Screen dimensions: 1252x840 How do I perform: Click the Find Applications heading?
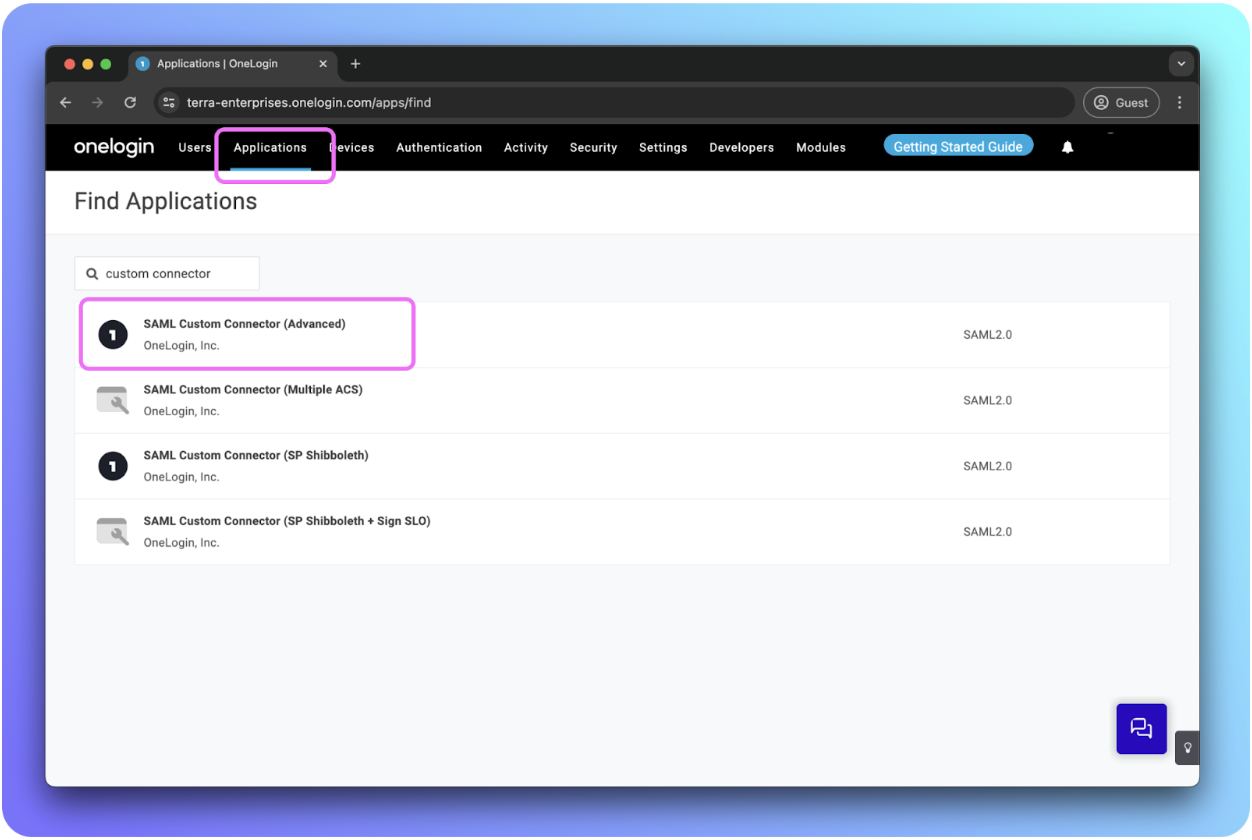[166, 201]
